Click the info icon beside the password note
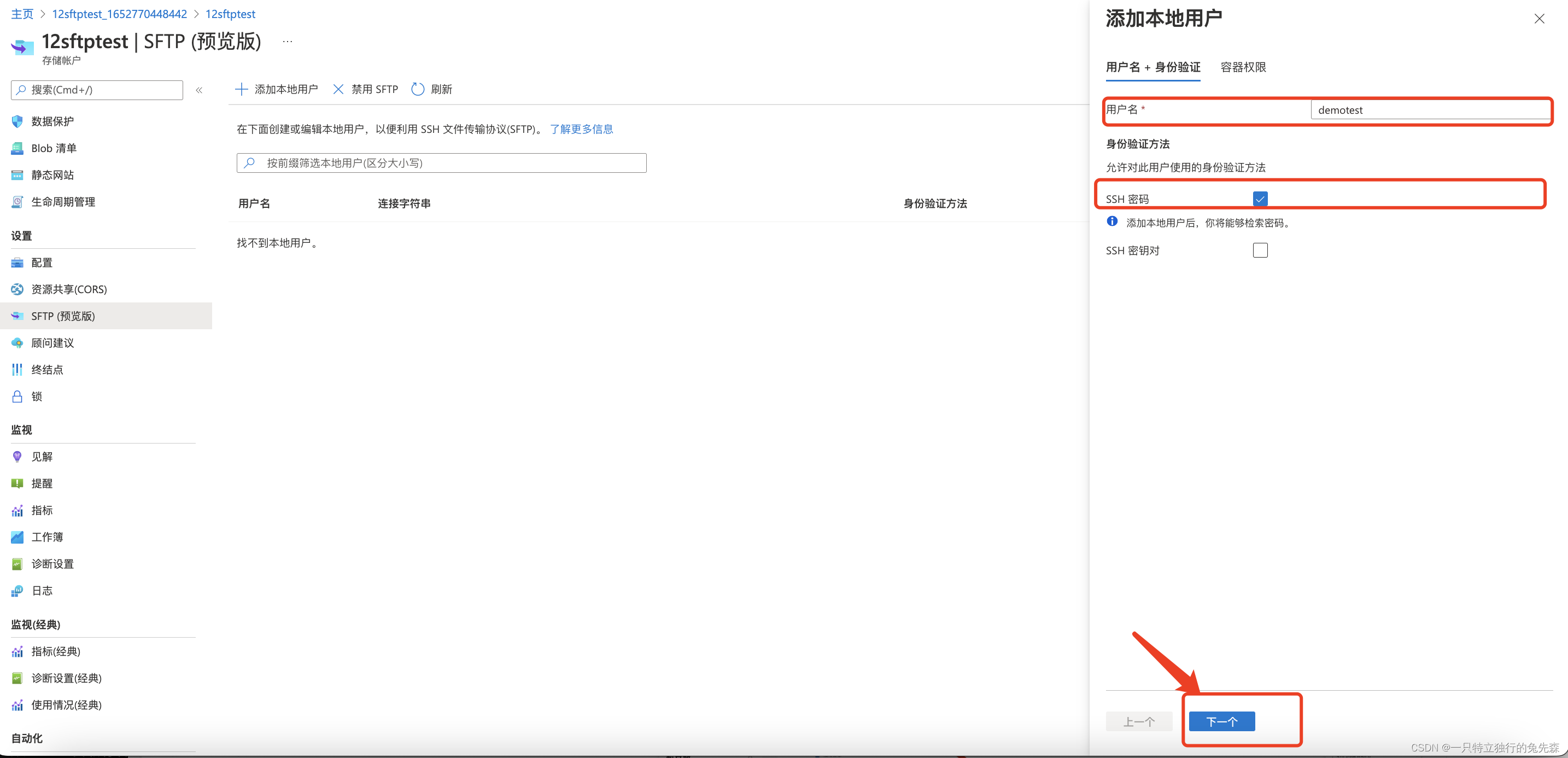 click(1112, 221)
